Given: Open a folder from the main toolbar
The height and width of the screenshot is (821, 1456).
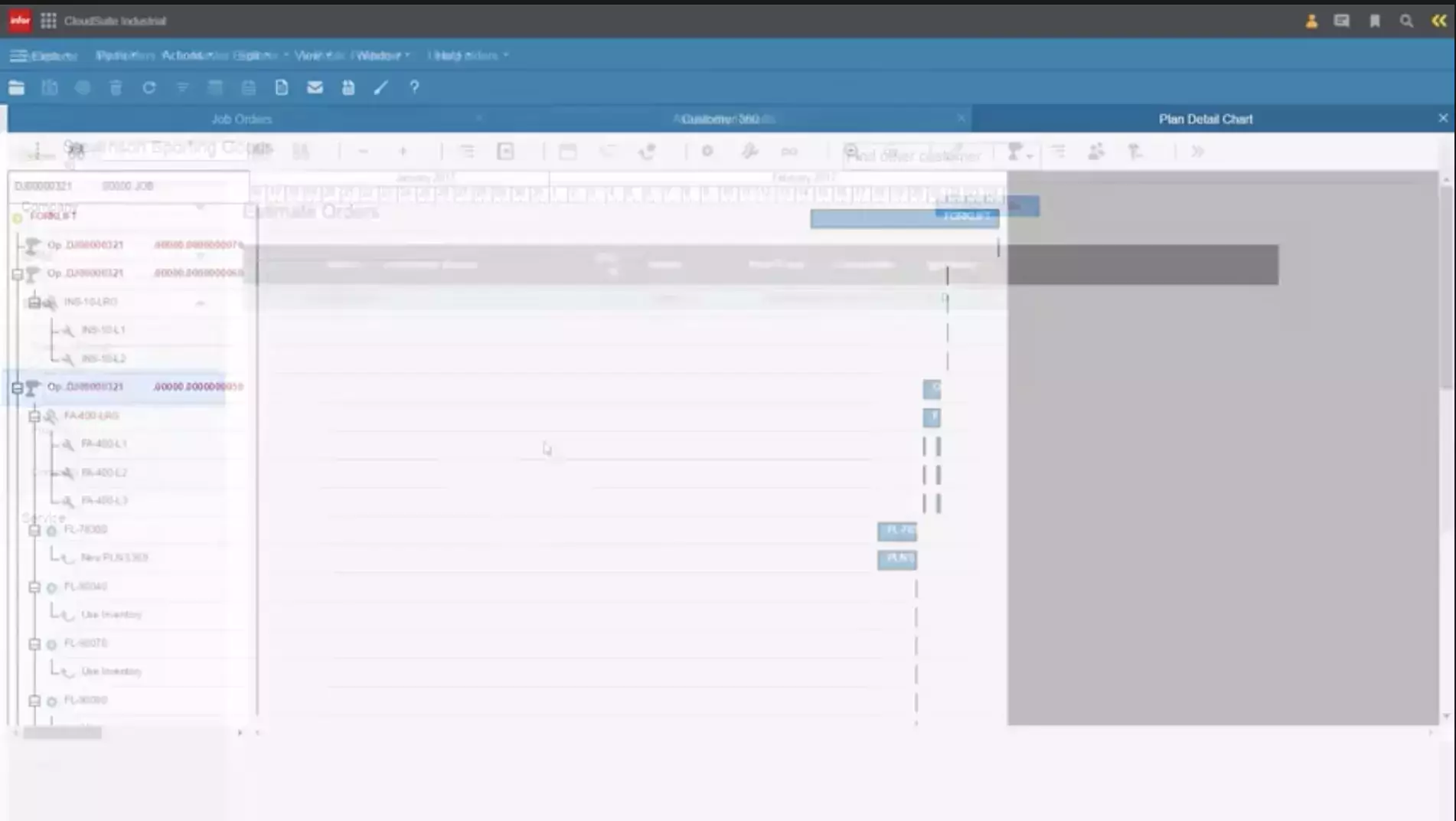Looking at the screenshot, I should 17,87.
